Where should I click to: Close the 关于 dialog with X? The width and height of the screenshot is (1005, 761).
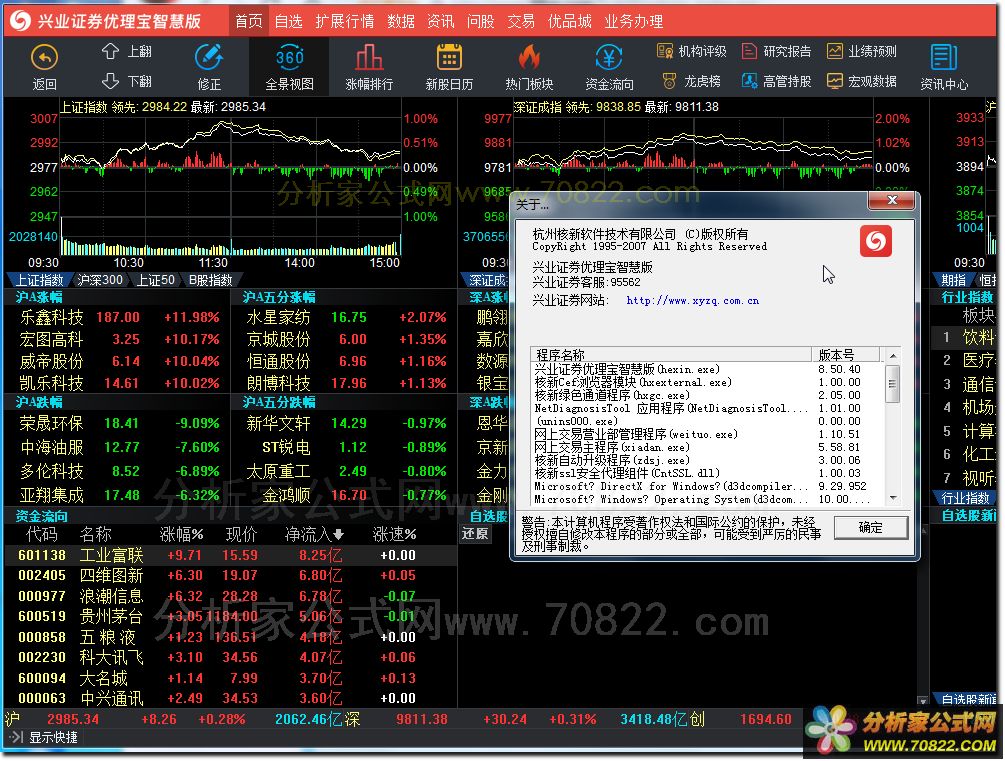(891, 201)
